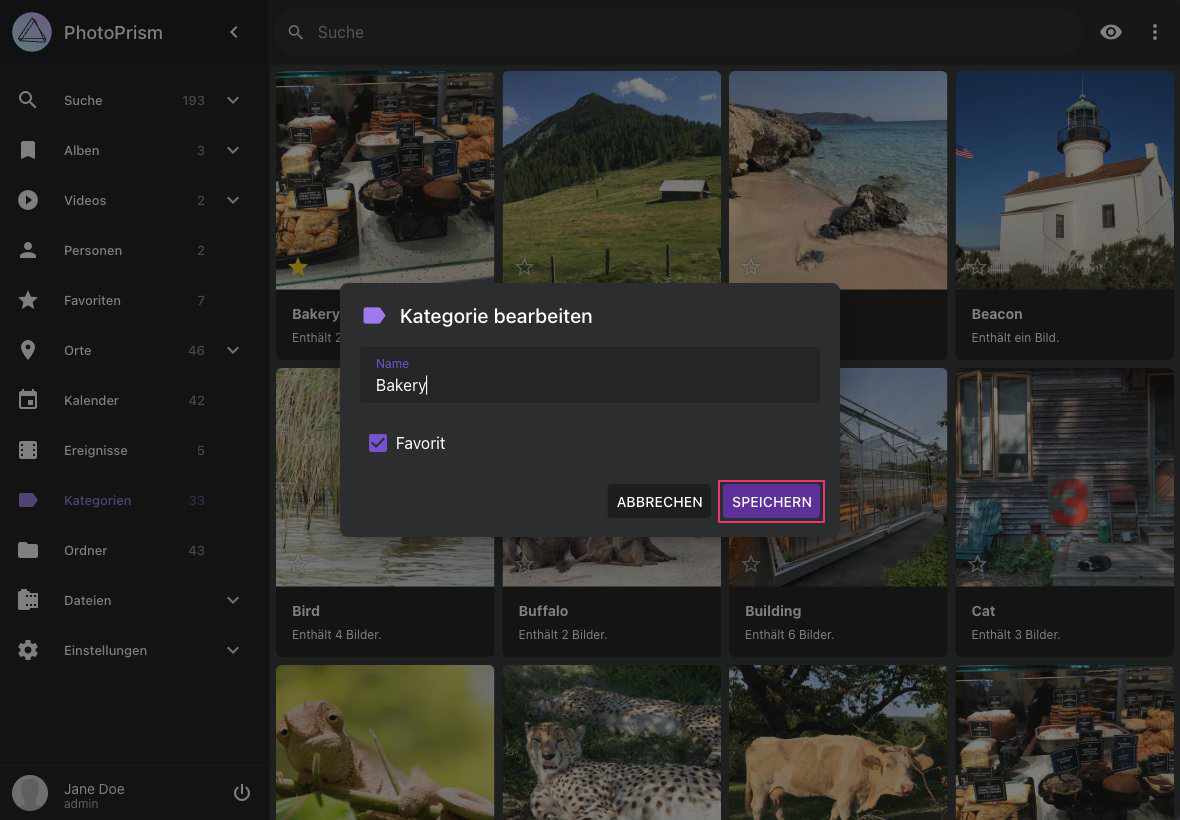Click Jane Doe's avatar image
The height and width of the screenshot is (820, 1180).
pos(30,793)
